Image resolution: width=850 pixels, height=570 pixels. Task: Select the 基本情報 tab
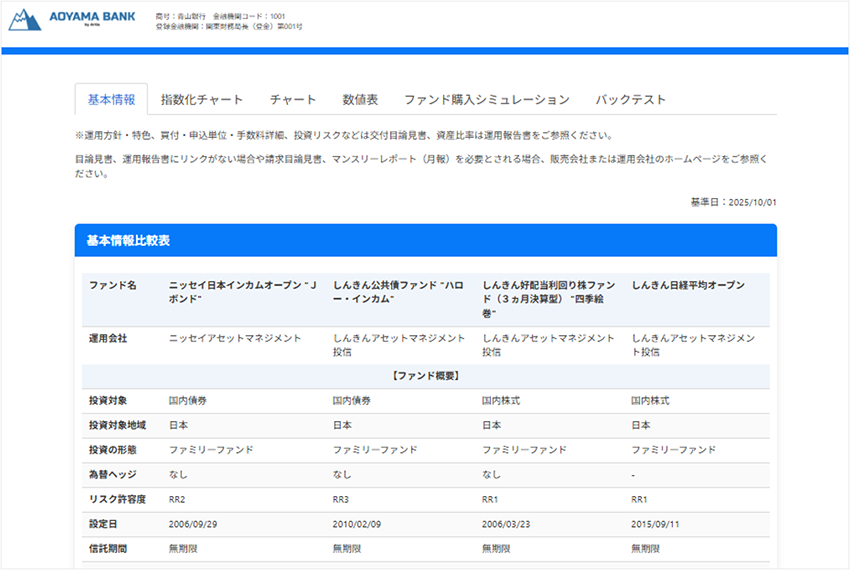coord(111,100)
